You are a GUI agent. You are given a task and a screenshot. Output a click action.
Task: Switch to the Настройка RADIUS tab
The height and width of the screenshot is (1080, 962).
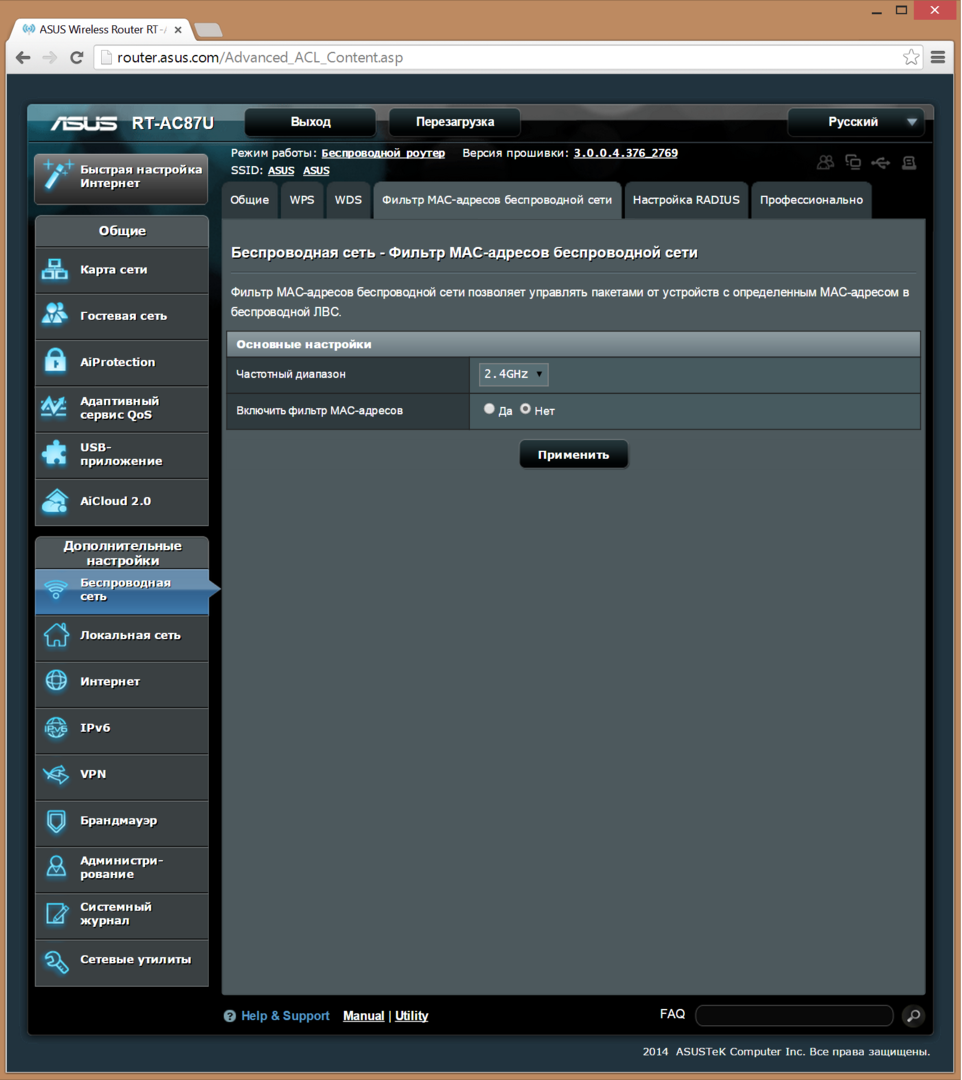[x=686, y=200]
